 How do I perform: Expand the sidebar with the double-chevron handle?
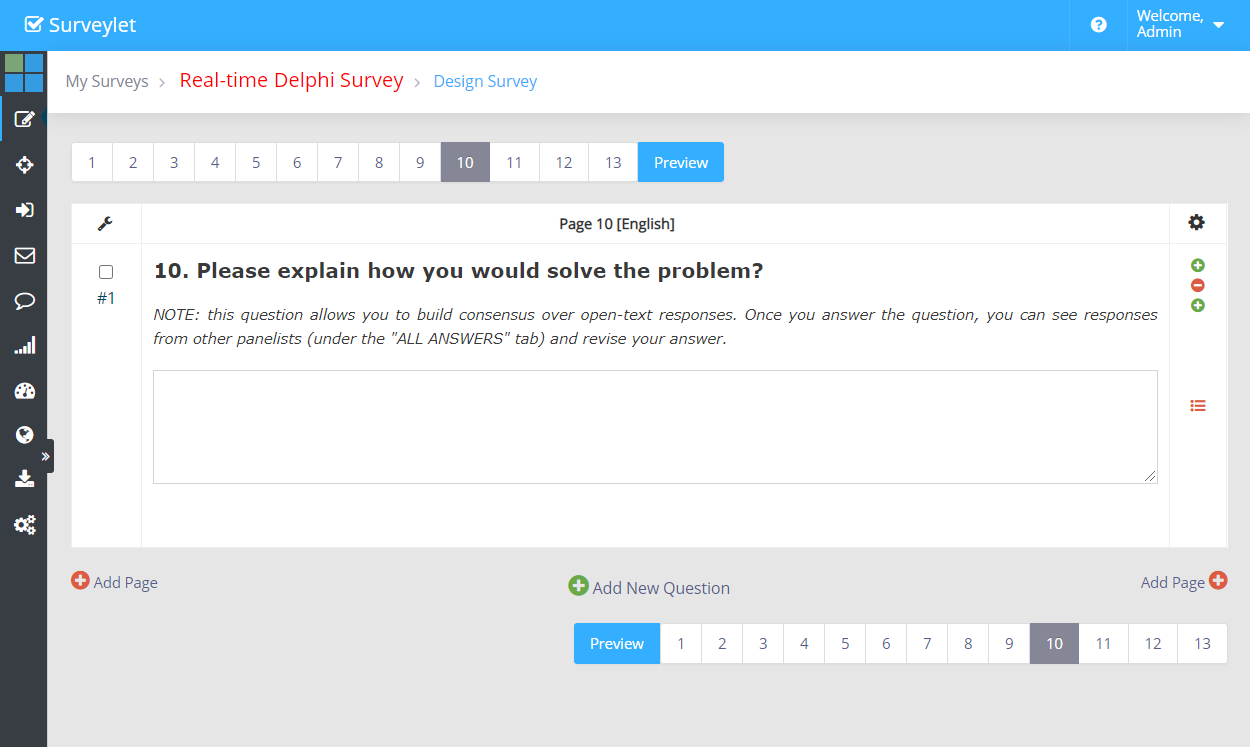pyautogui.click(x=45, y=456)
